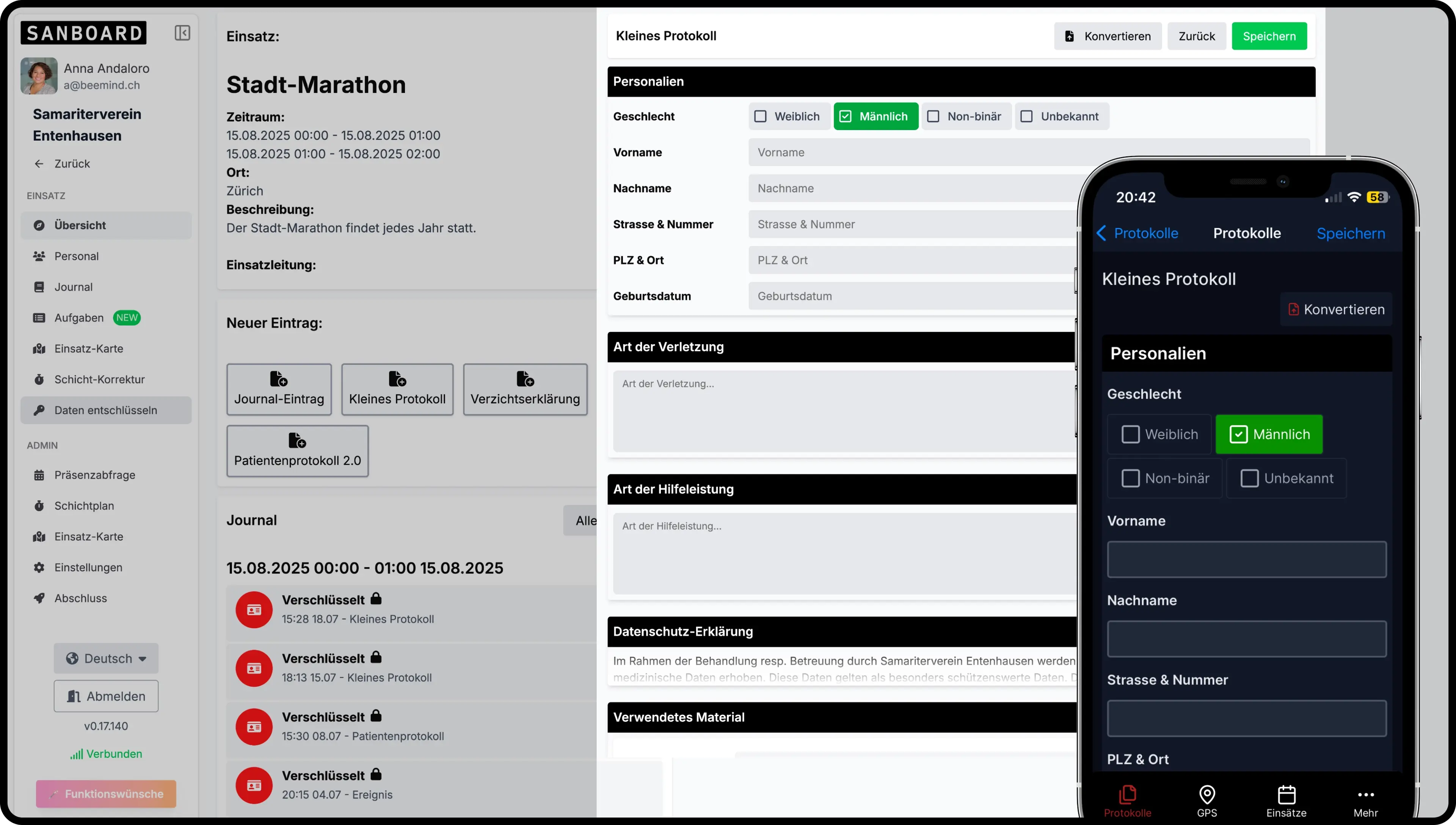Click the green Speichern button
Viewport: 1456px width, 825px height.
click(1269, 36)
